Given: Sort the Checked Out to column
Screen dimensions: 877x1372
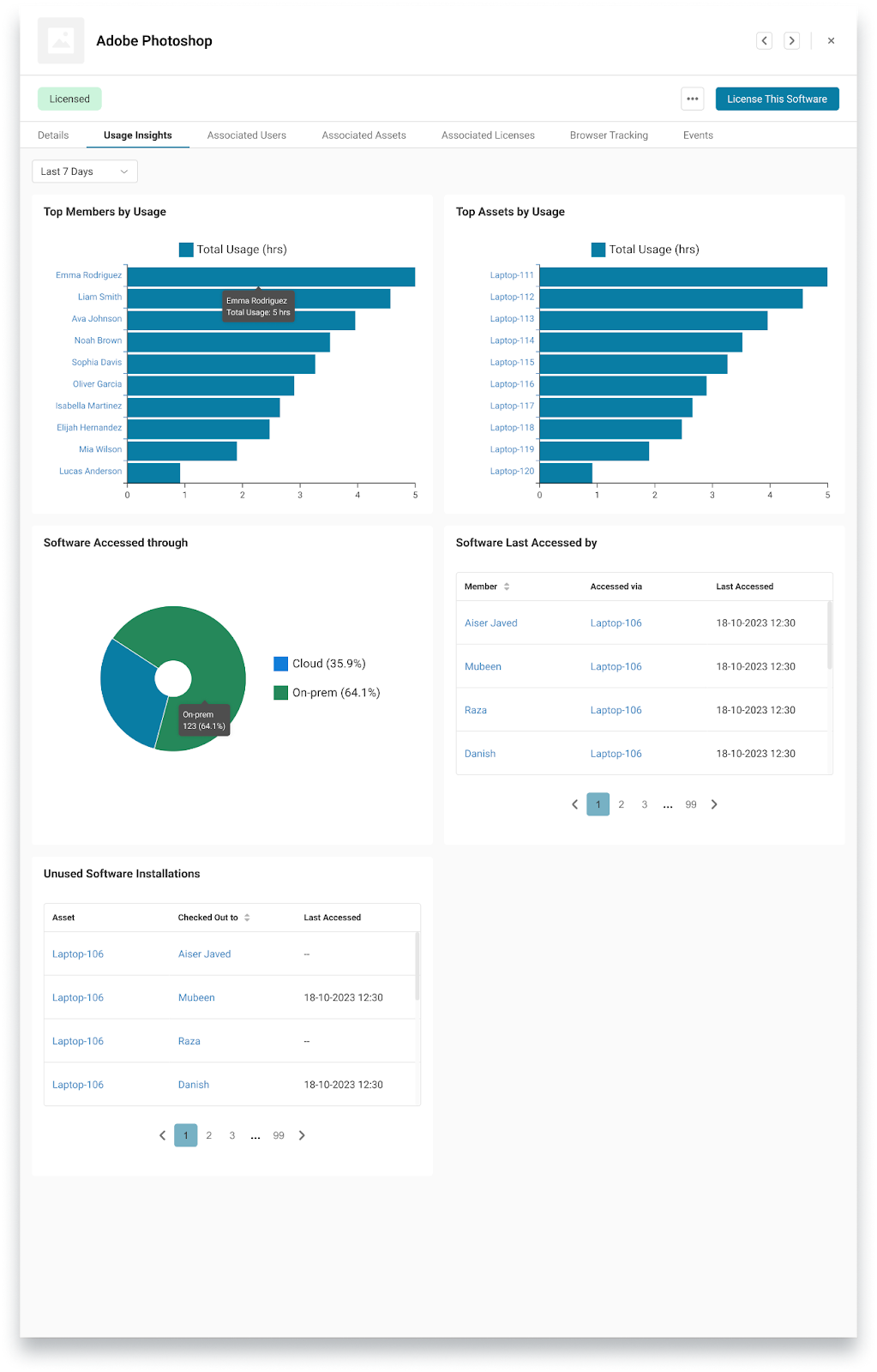Looking at the screenshot, I should pyautogui.click(x=247, y=918).
